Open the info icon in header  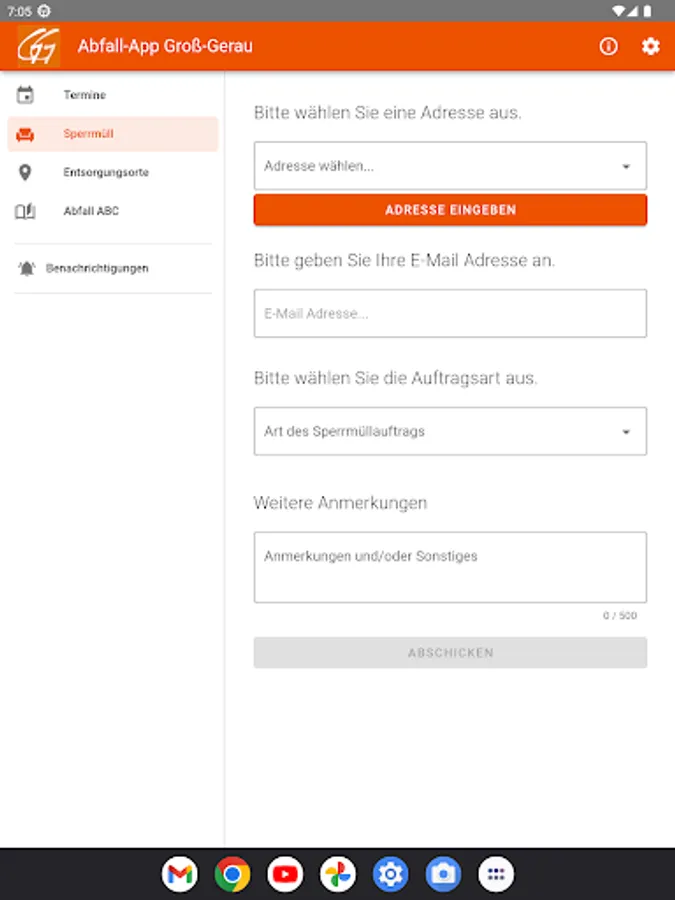[x=608, y=46]
